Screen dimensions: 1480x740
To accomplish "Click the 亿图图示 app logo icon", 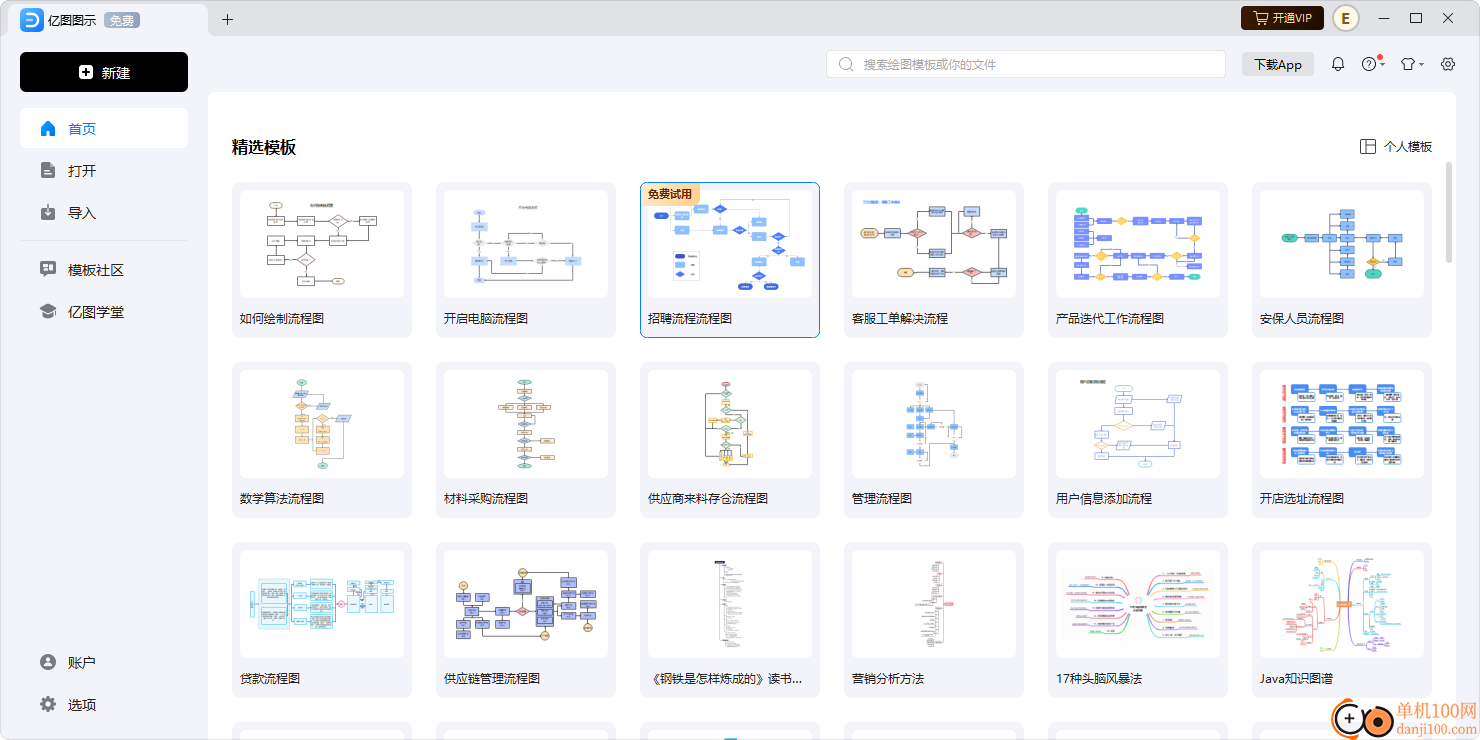I will 32,19.
